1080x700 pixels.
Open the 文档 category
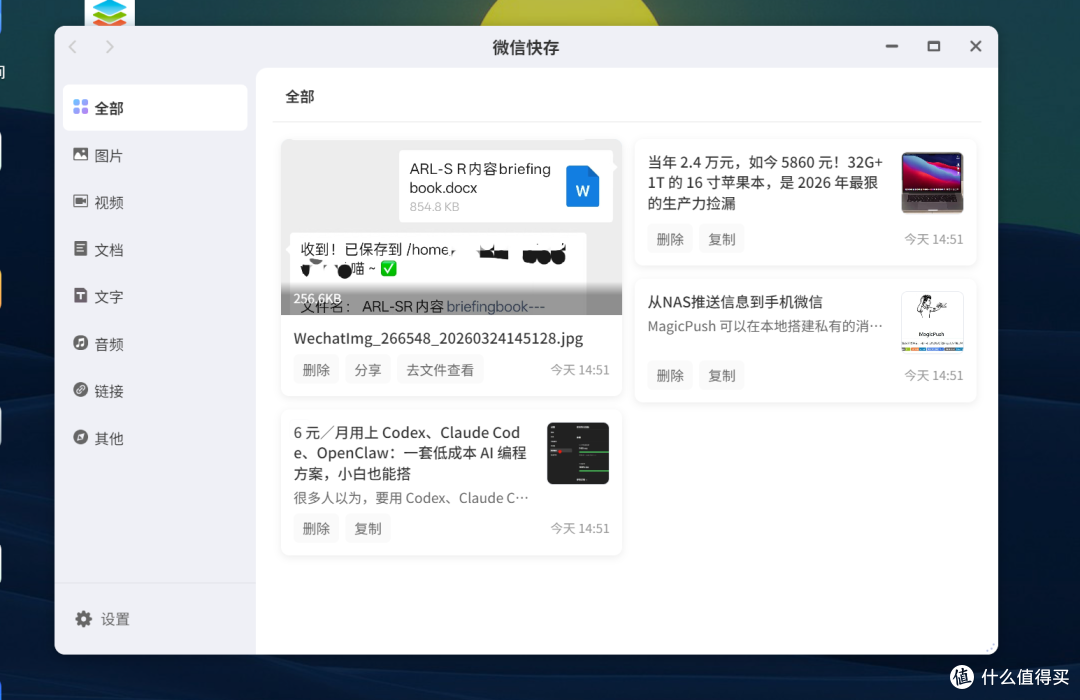155,249
